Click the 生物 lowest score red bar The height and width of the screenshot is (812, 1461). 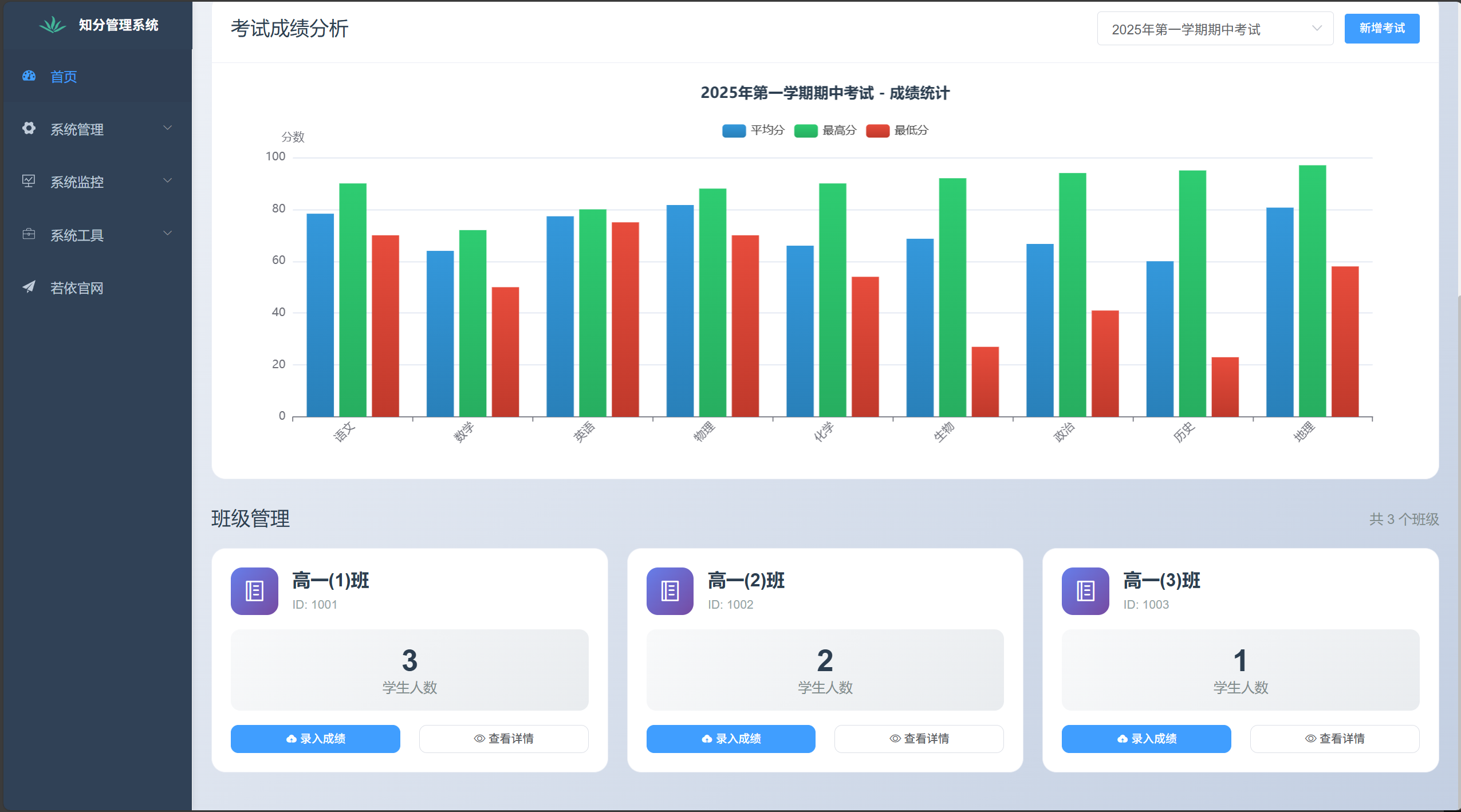(985, 381)
